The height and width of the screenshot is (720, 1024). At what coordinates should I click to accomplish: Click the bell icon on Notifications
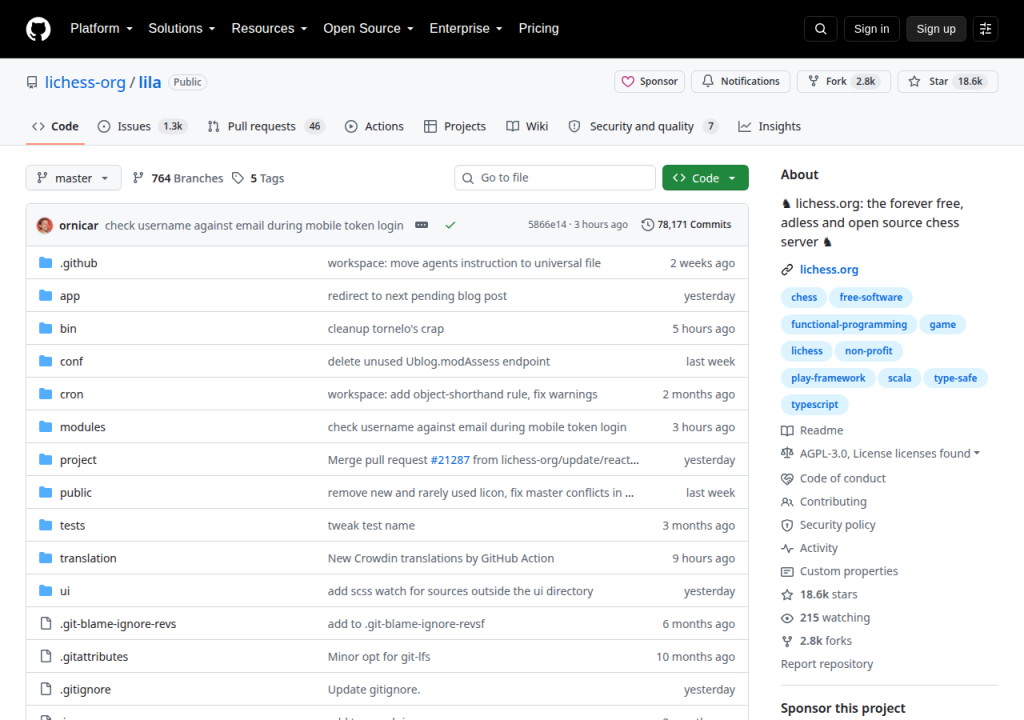[x=707, y=81]
